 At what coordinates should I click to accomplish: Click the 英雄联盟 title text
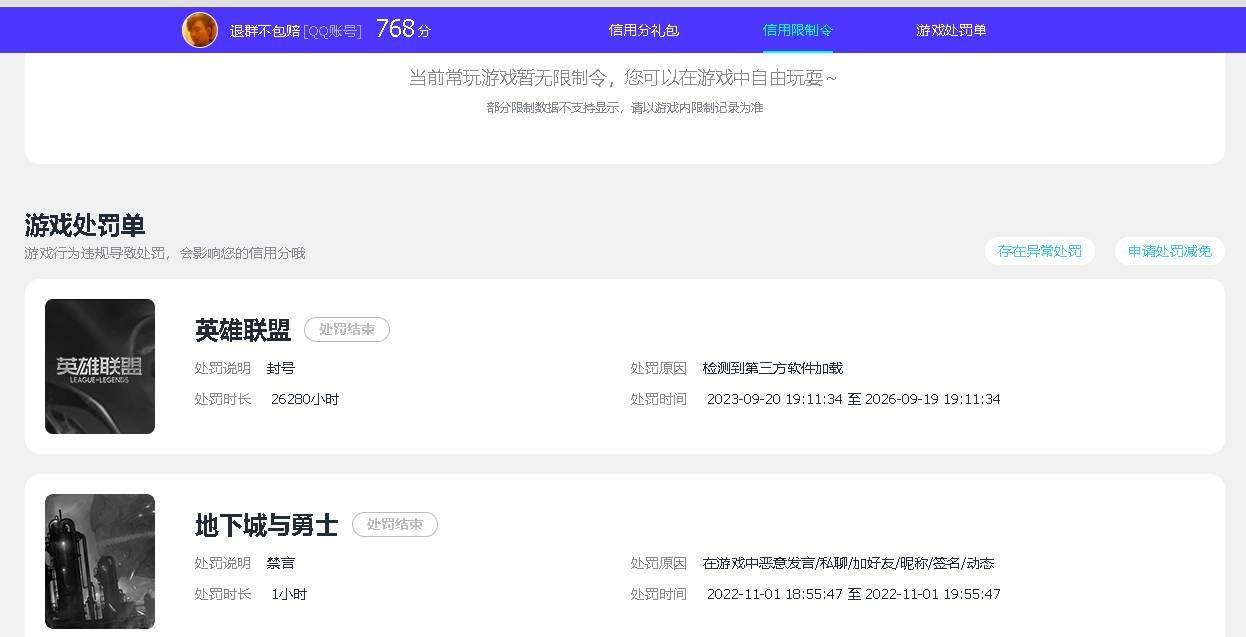tap(243, 330)
